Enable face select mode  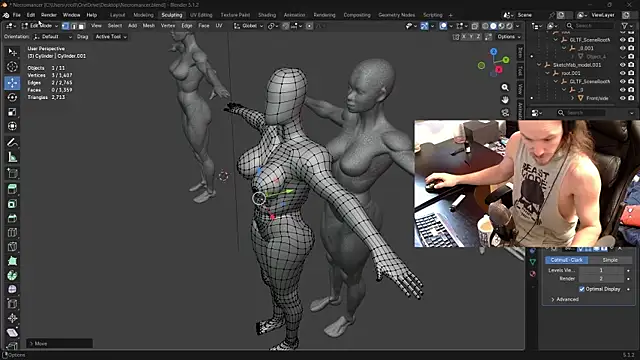(x=82, y=26)
